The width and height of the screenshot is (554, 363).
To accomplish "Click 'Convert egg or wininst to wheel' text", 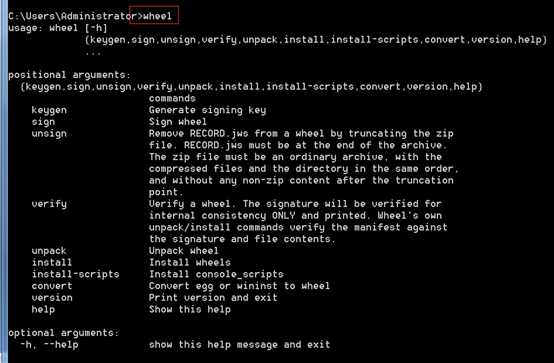I will click(x=240, y=286).
